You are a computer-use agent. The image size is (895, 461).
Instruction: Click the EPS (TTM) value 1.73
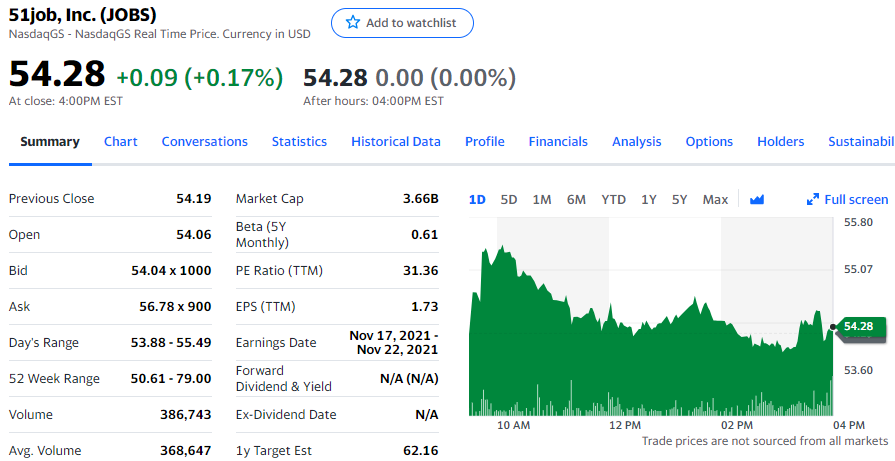click(425, 306)
